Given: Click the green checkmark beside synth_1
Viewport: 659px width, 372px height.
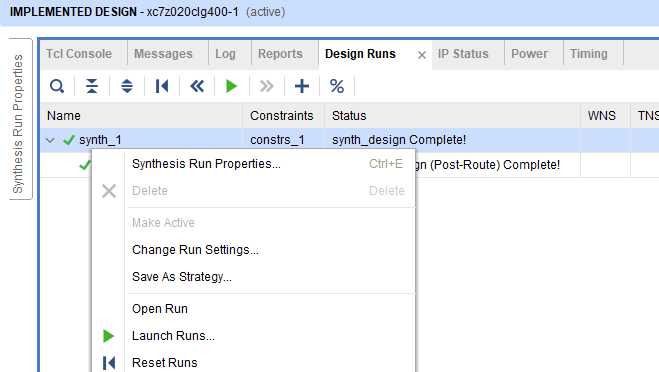Looking at the screenshot, I should pyautogui.click(x=69, y=140).
